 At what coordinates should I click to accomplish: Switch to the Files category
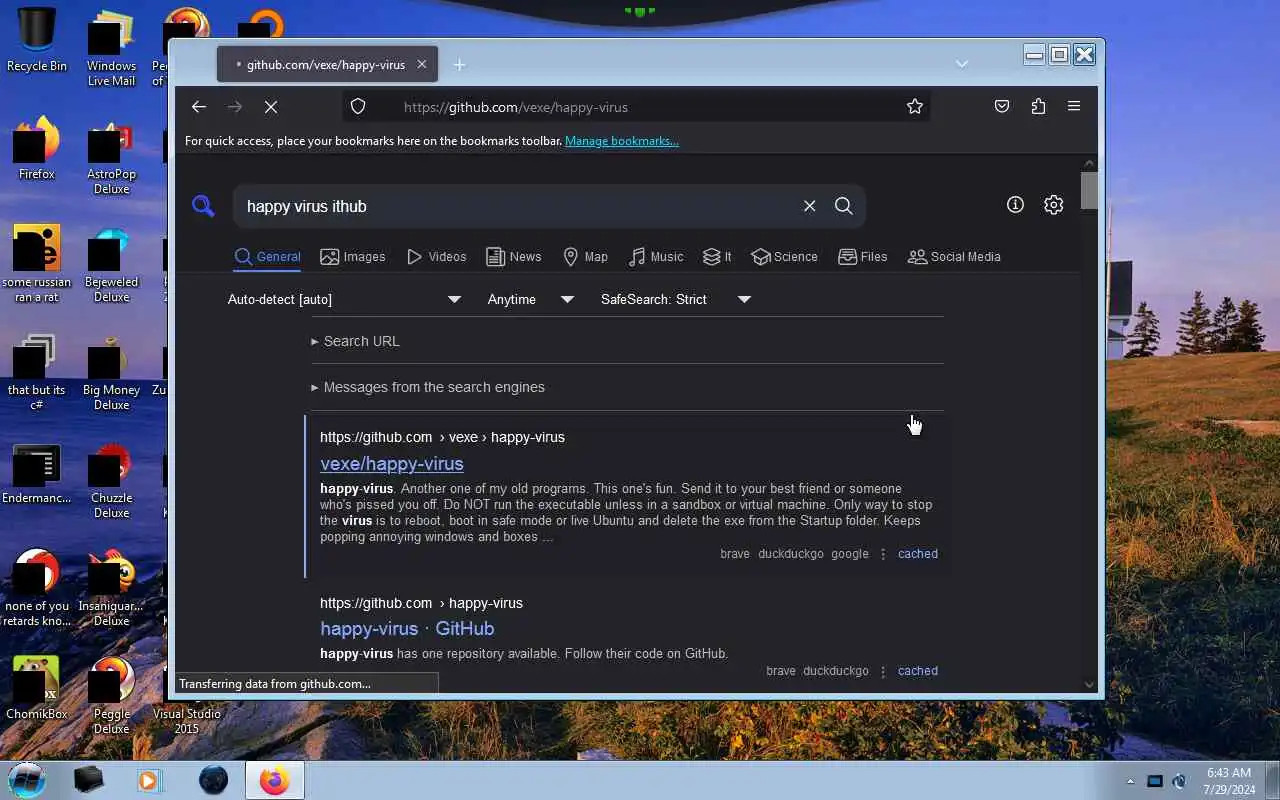pos(862,257)
